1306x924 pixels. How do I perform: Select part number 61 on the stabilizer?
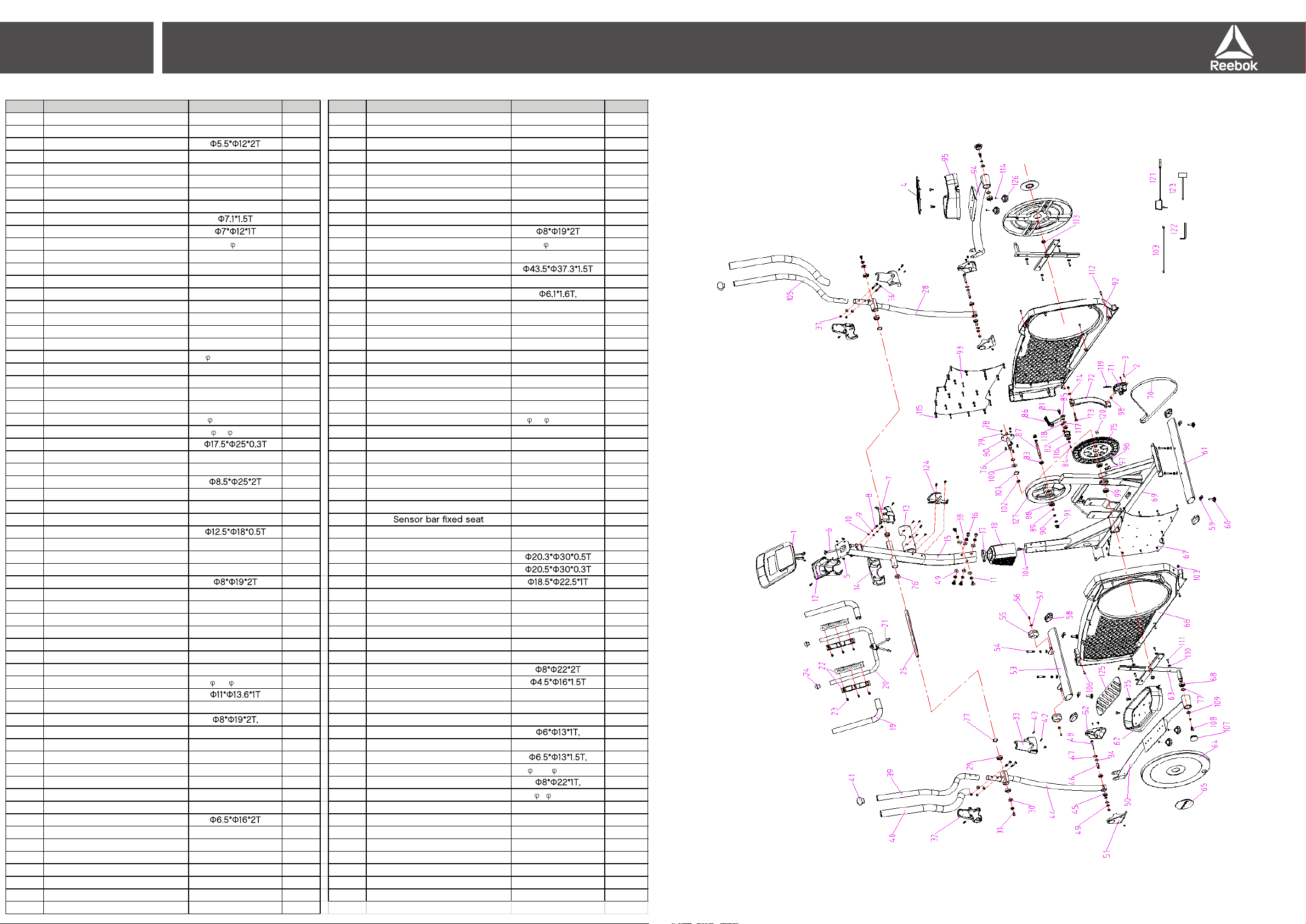click(1205, 452)
